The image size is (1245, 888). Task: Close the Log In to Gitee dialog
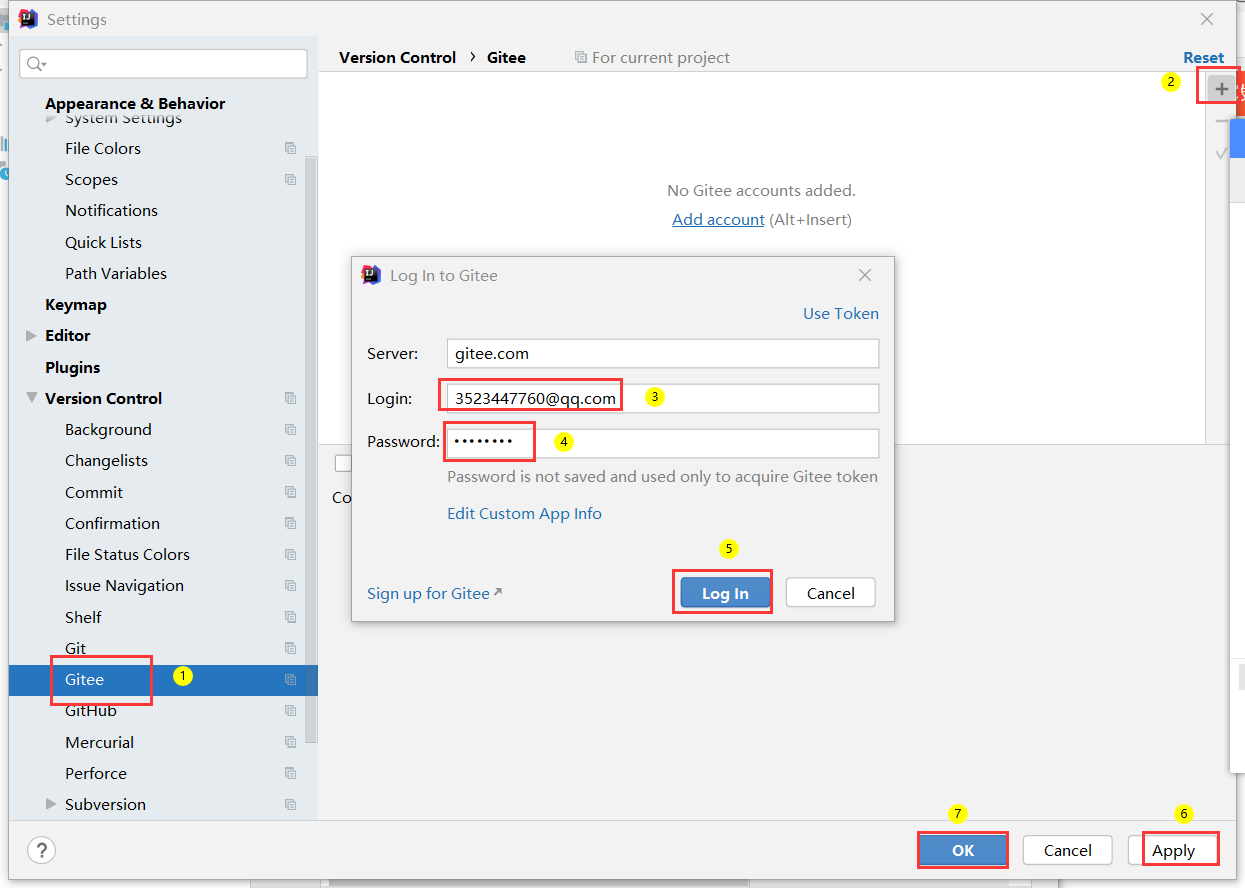point(865,275)
